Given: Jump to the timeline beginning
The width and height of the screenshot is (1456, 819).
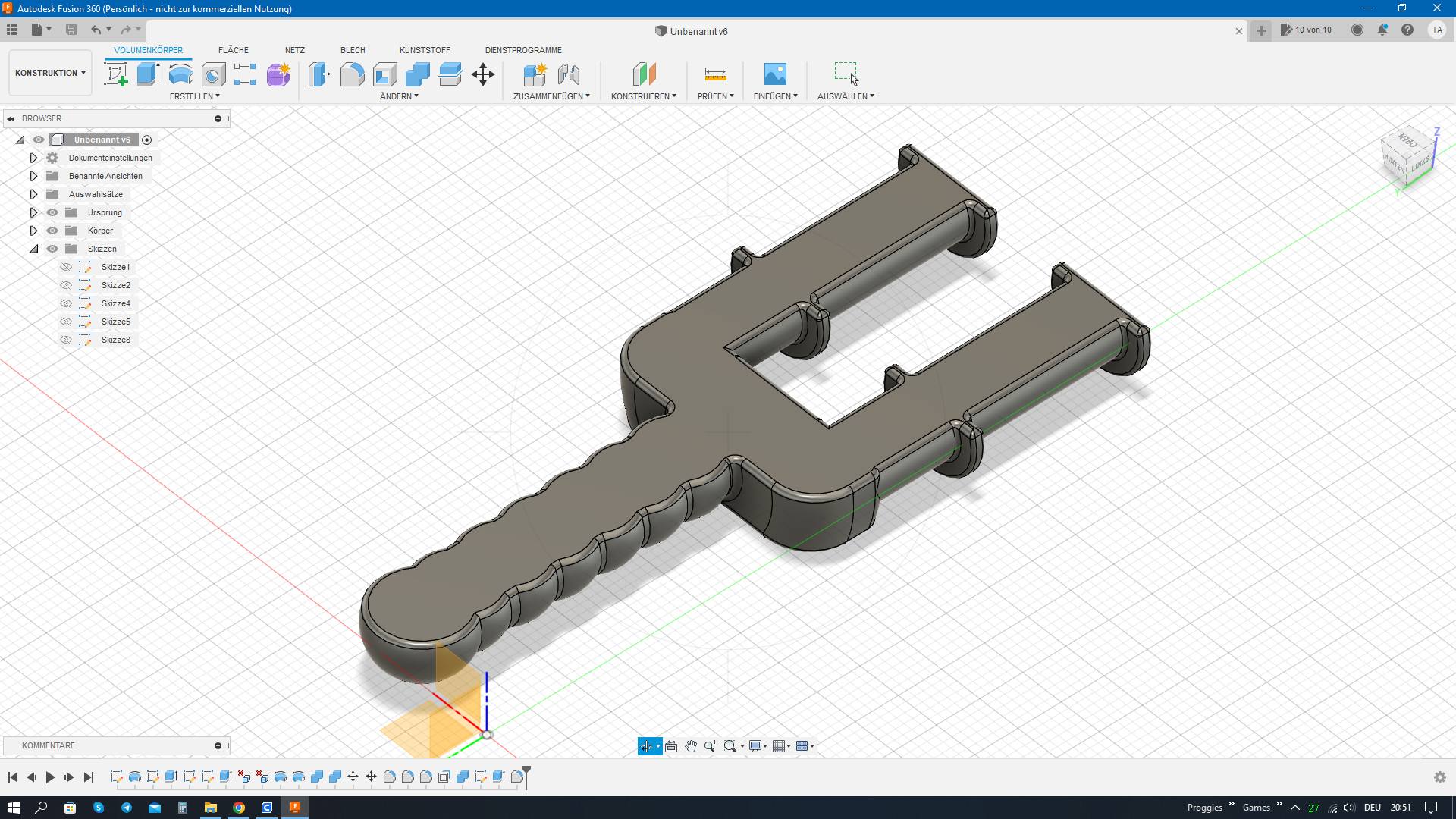Looking at the screenshot, I should click(x=13, y=777).
